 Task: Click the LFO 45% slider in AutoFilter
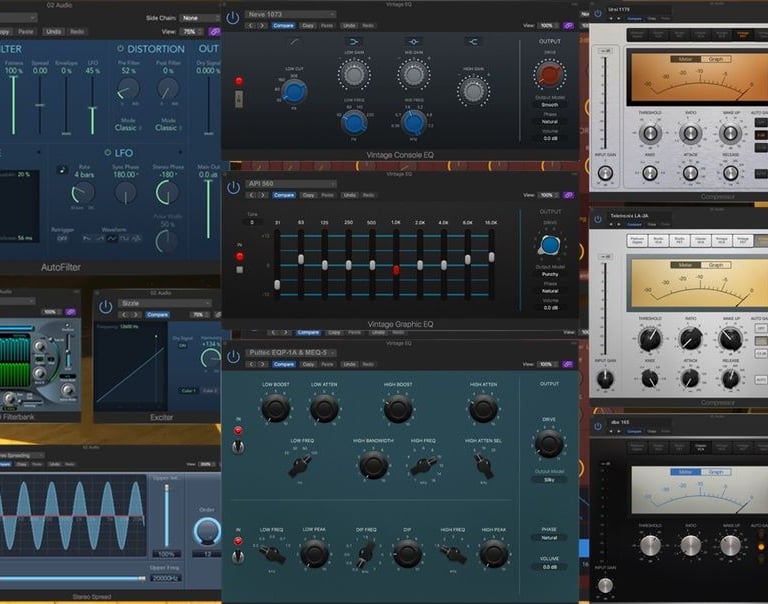point(93,104)
